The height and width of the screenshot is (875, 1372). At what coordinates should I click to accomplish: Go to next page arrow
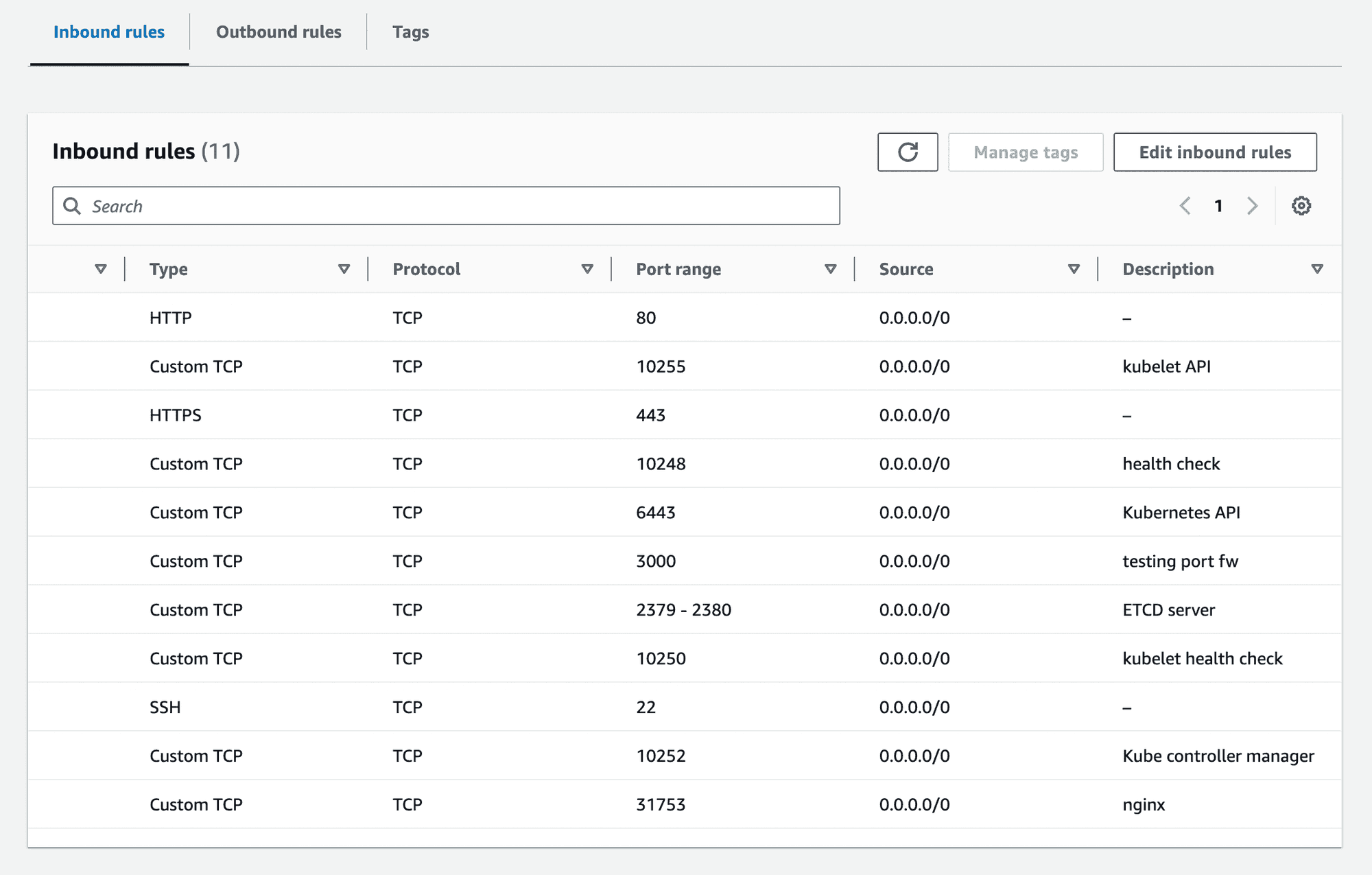[1252, 206]
